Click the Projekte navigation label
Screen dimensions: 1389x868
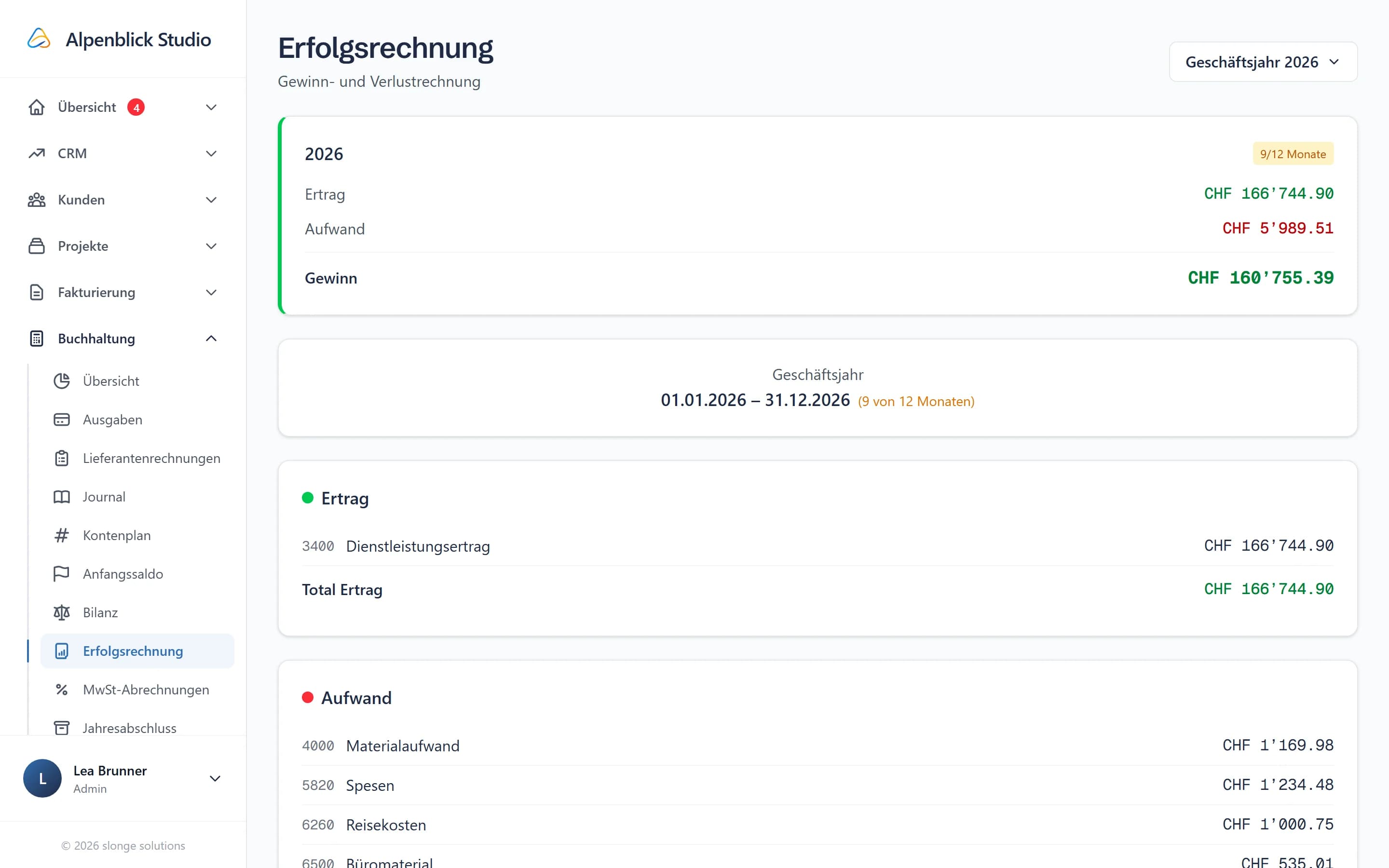pos(83,246)
